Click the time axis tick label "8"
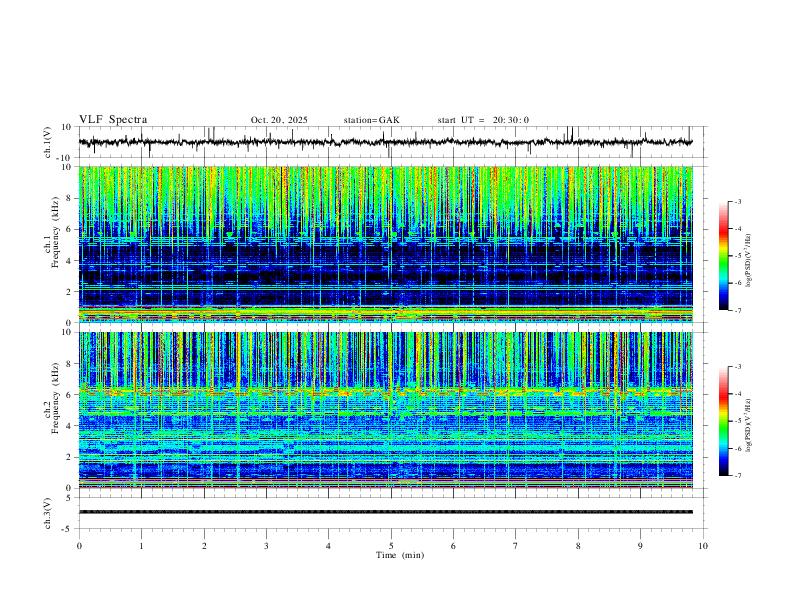Image resolution: width=792 pixels, height=612 pixels. click(x=578, y=546)
